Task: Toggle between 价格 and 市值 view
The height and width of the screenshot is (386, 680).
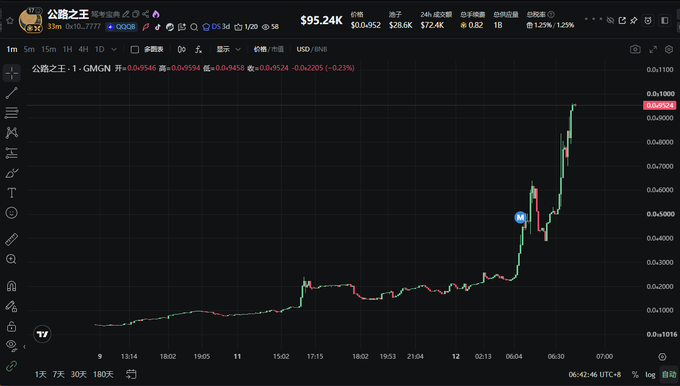Action: (x=269, y=49)
